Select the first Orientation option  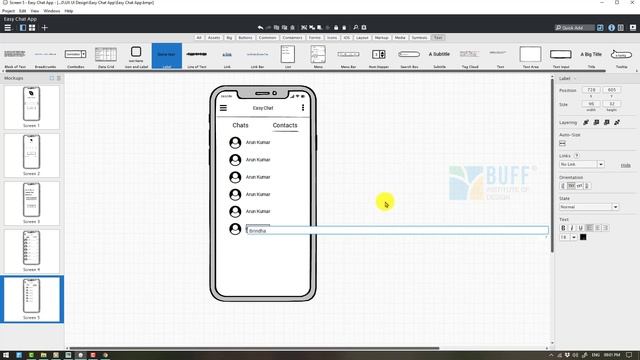pos(563,186)
